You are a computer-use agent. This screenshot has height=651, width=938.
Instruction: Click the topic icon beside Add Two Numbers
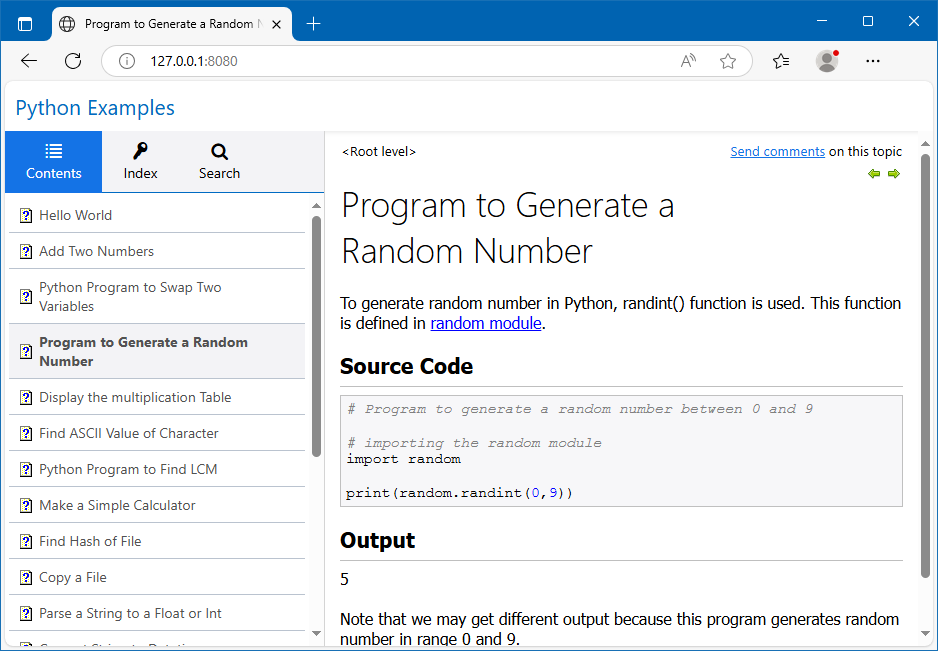tap(26, 251)
